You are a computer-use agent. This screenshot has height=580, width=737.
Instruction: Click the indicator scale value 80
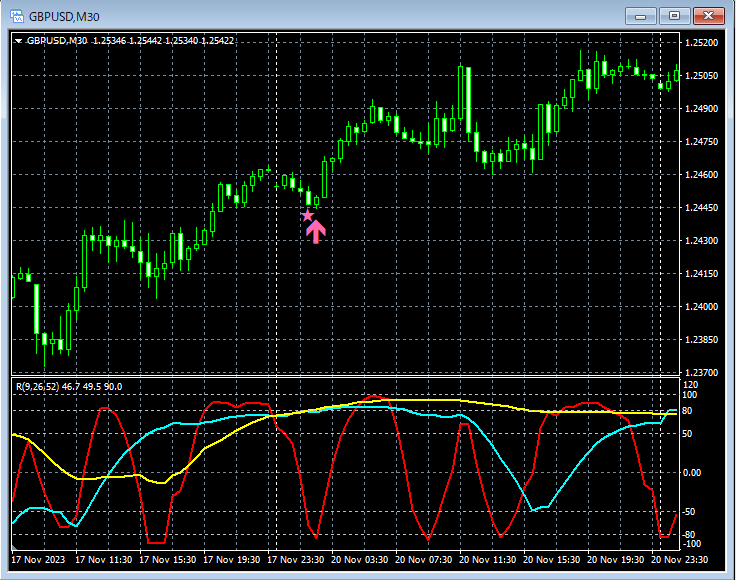click(x=689, y=410)
